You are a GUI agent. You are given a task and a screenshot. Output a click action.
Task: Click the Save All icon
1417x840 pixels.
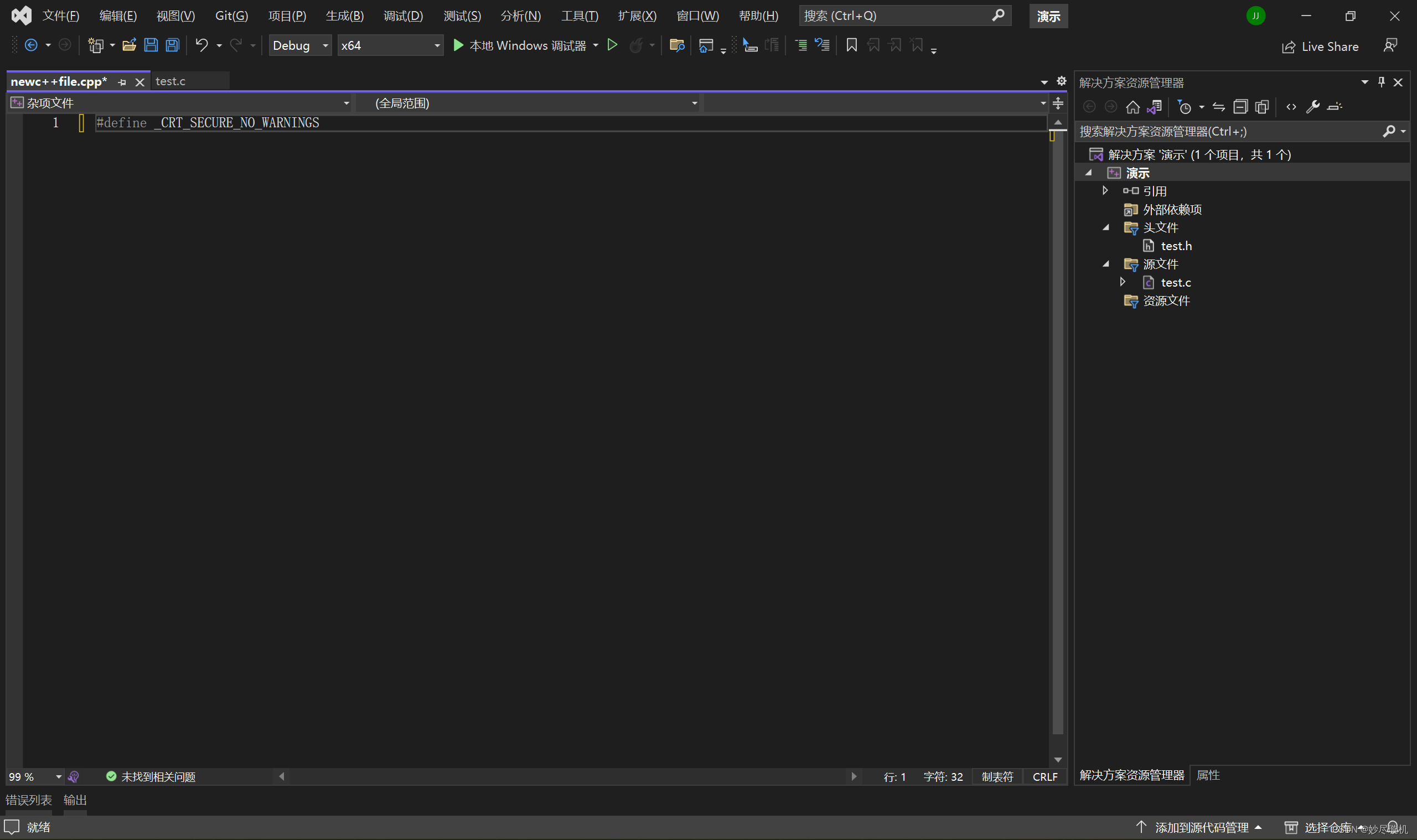pos(172,45)
